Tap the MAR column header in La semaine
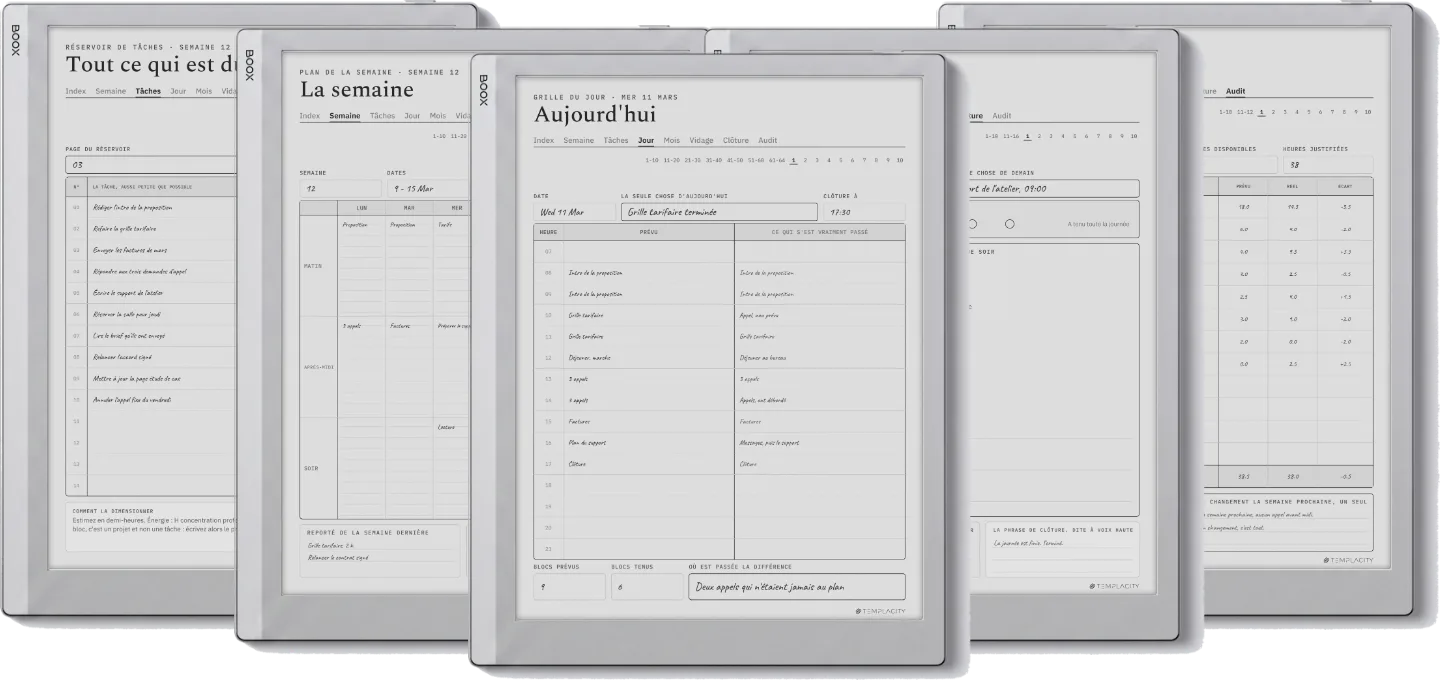 (409, 208)
